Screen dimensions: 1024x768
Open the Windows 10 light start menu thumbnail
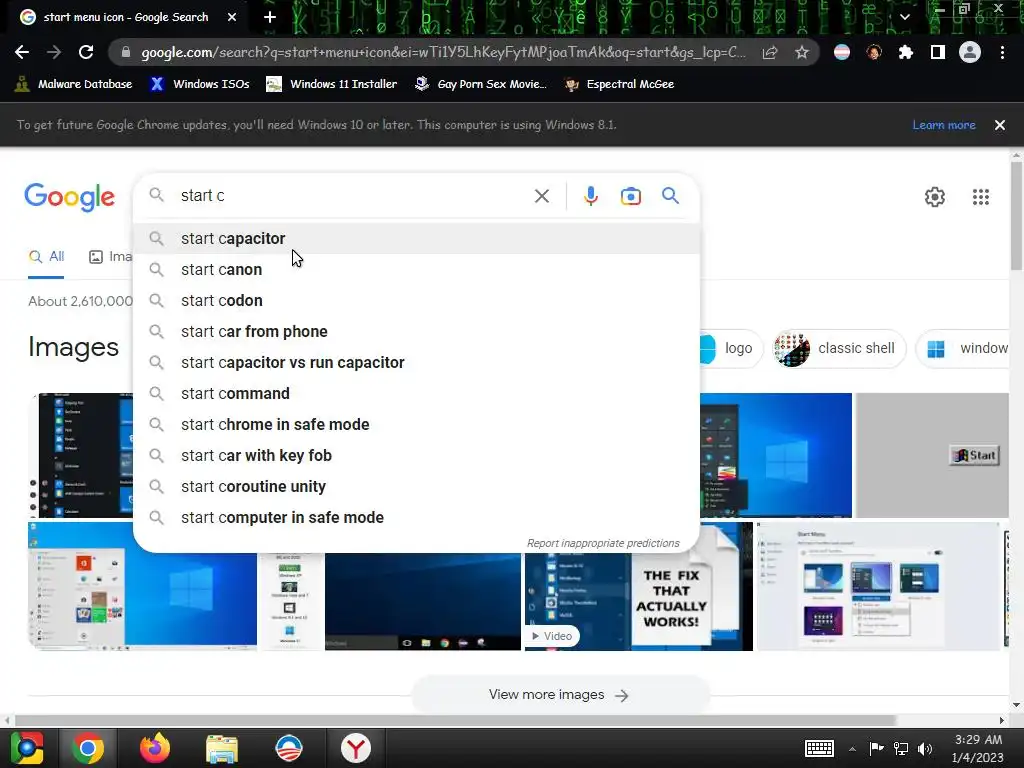coord(142,586)
